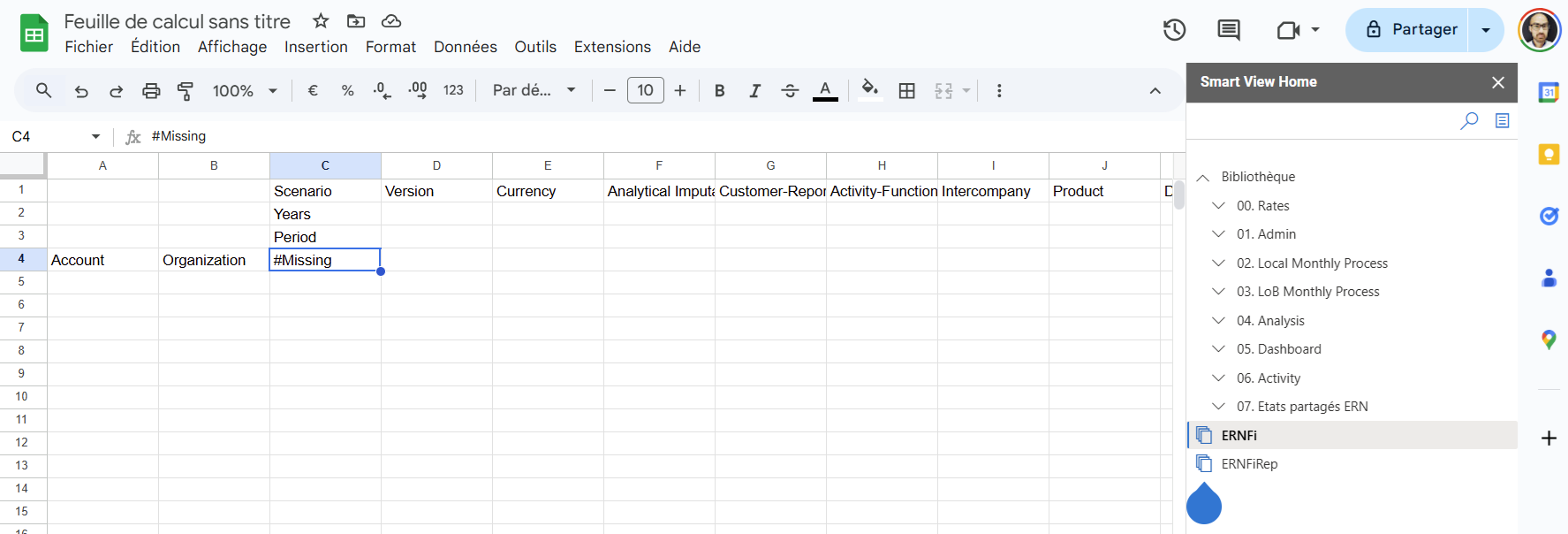Open Google Keep side panel icon

click(x=1549, y=155)
